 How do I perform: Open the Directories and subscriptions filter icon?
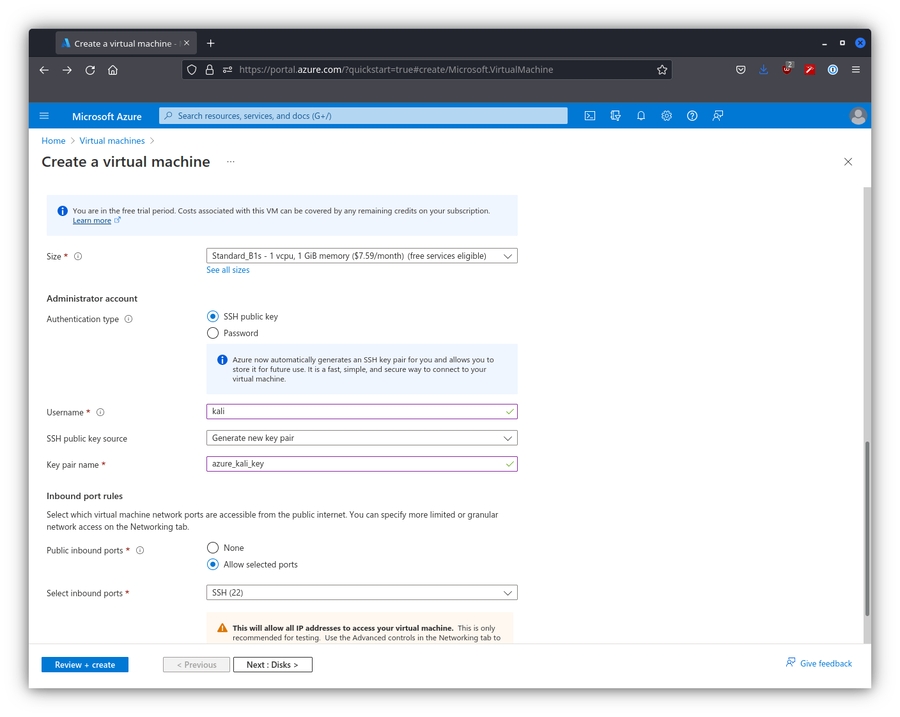coord(616,116)
